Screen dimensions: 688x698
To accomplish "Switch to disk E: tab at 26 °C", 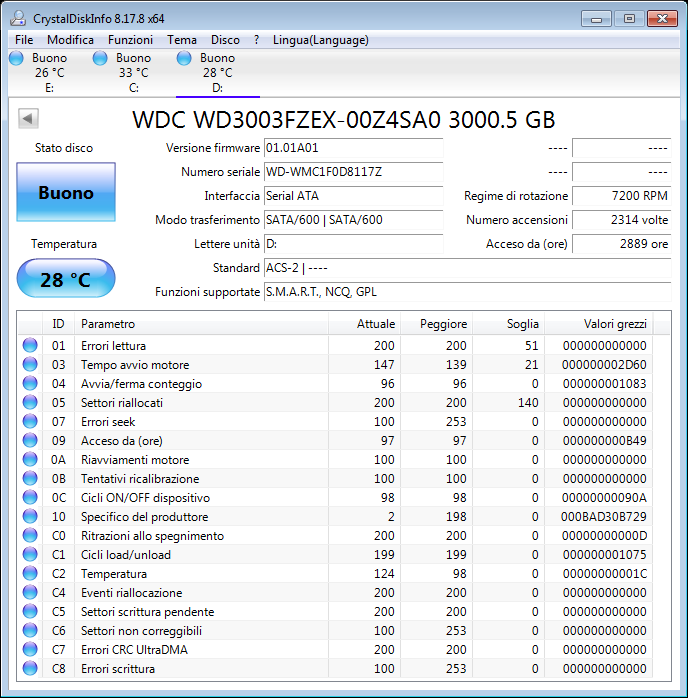I will (50, 73).
